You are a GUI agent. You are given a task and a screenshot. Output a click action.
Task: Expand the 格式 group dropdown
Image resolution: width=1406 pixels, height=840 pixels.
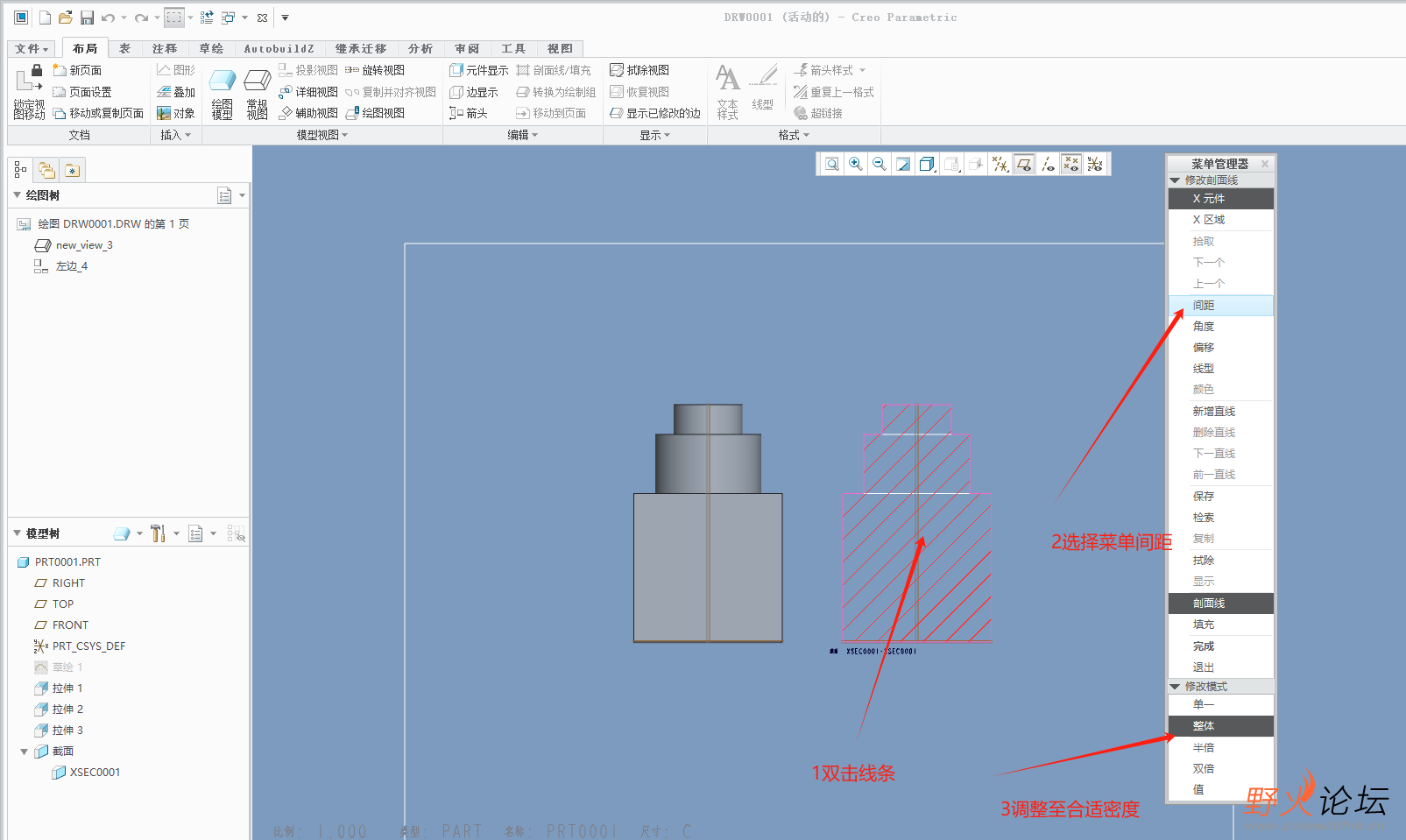point(795,135)
